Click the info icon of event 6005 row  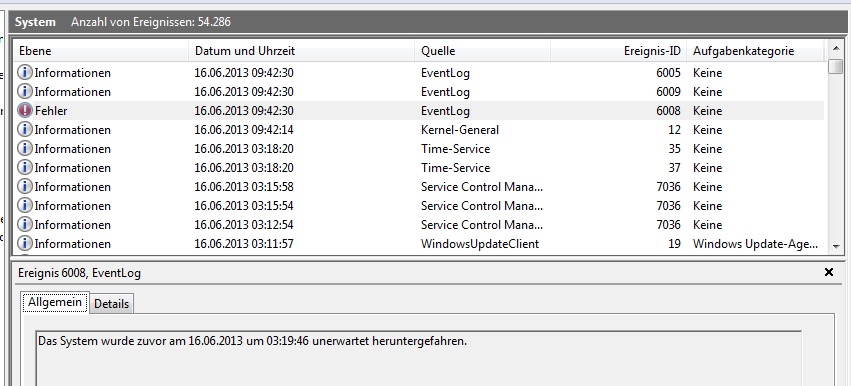pyautogui.click(x=25, y=72)
